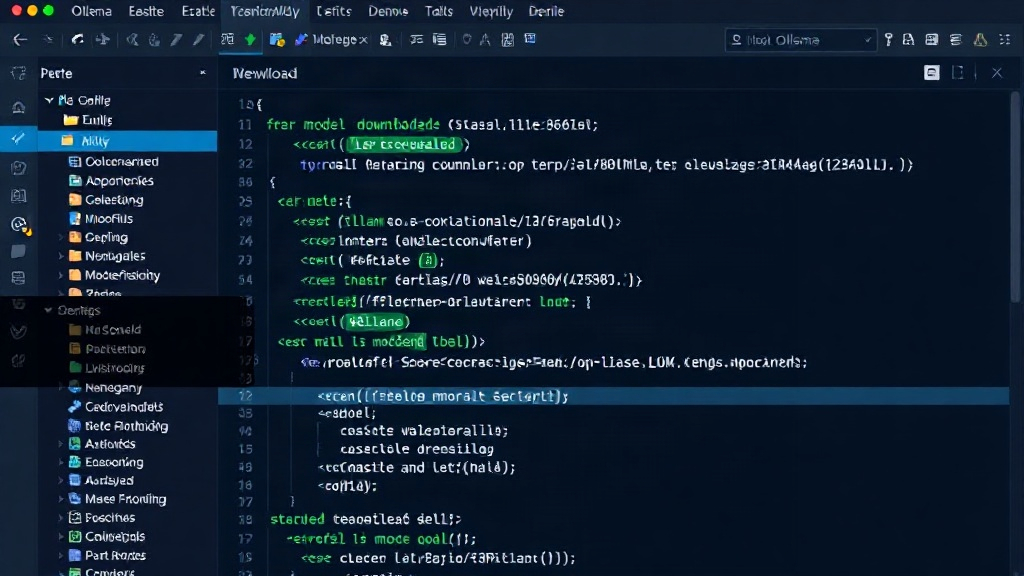Image resolution: width=1024 pixels, height=576 pixels.
Task: Click the stacked layers icon in top-right toolbar
Action: pyautogui.click(x=956, y=40)
